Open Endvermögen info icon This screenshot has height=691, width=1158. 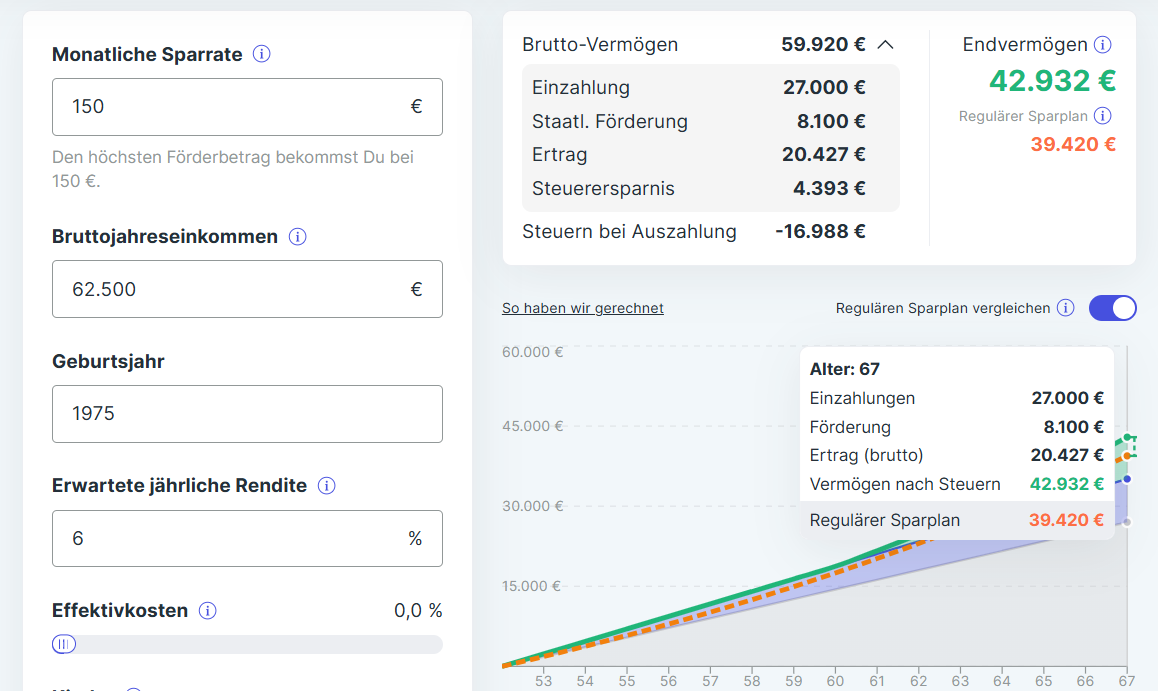tap(1103, 44)
